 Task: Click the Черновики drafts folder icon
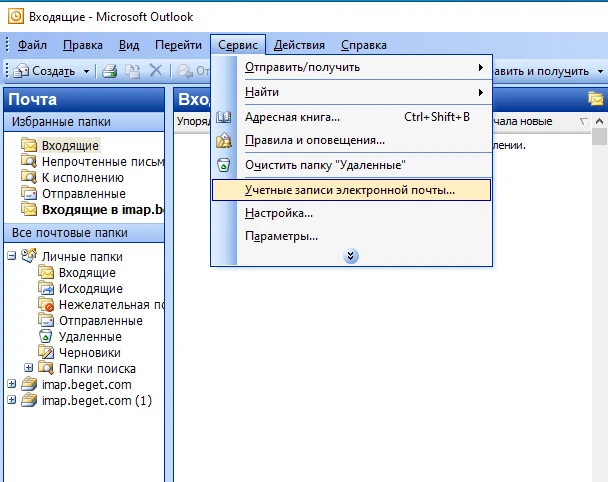pos(46,353)
